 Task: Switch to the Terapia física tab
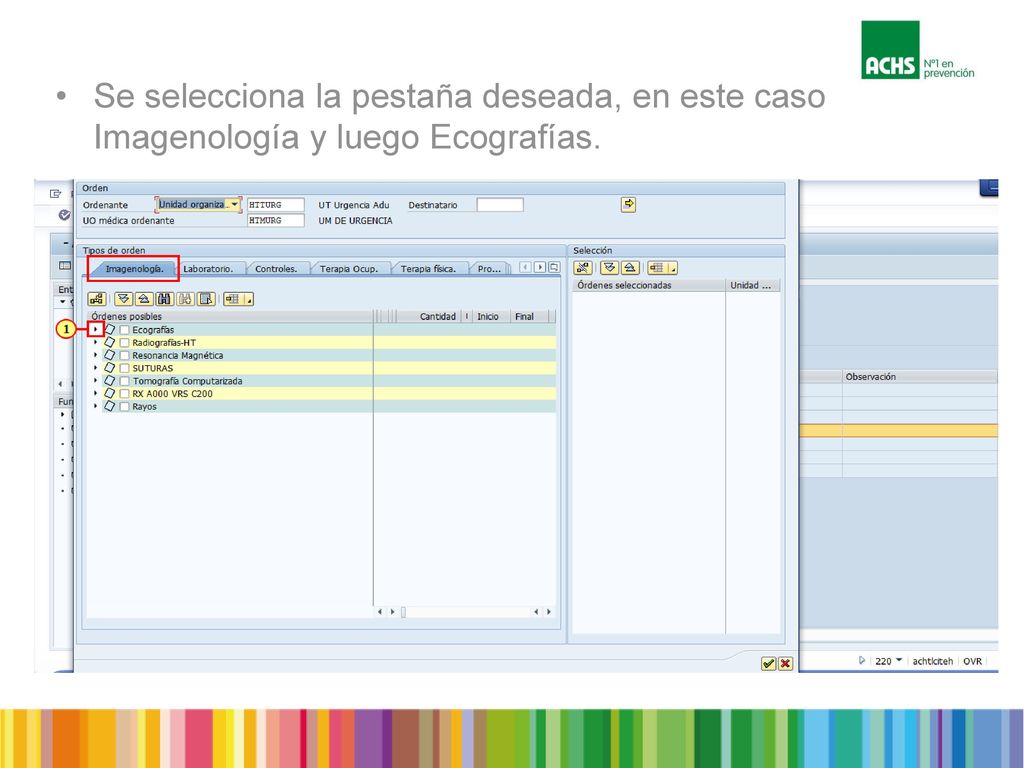(x=428, y=268)
